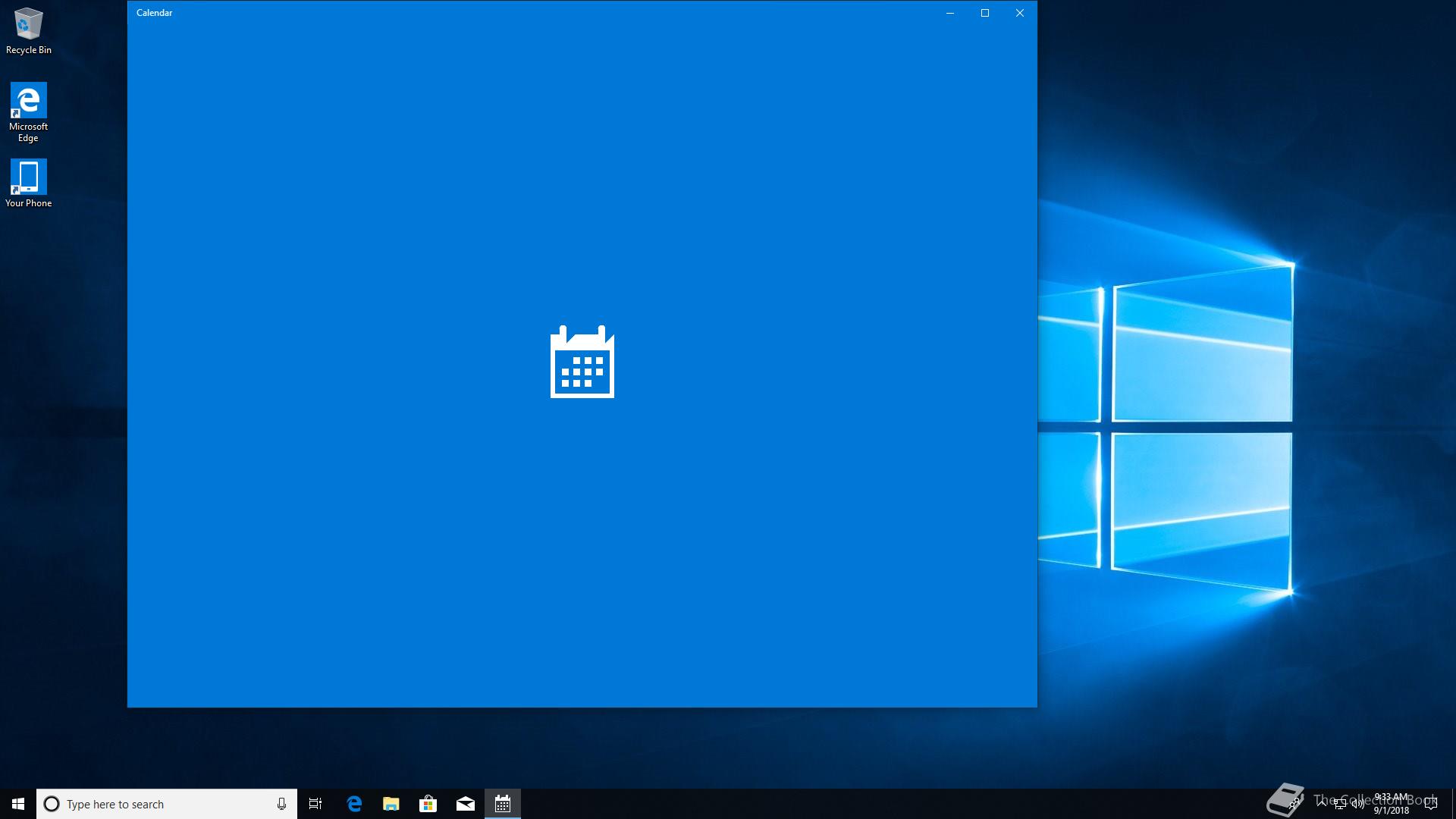Open the Windows Start menu
Viewport: 1456px width, 819px height.
click(x=18, y=804)
